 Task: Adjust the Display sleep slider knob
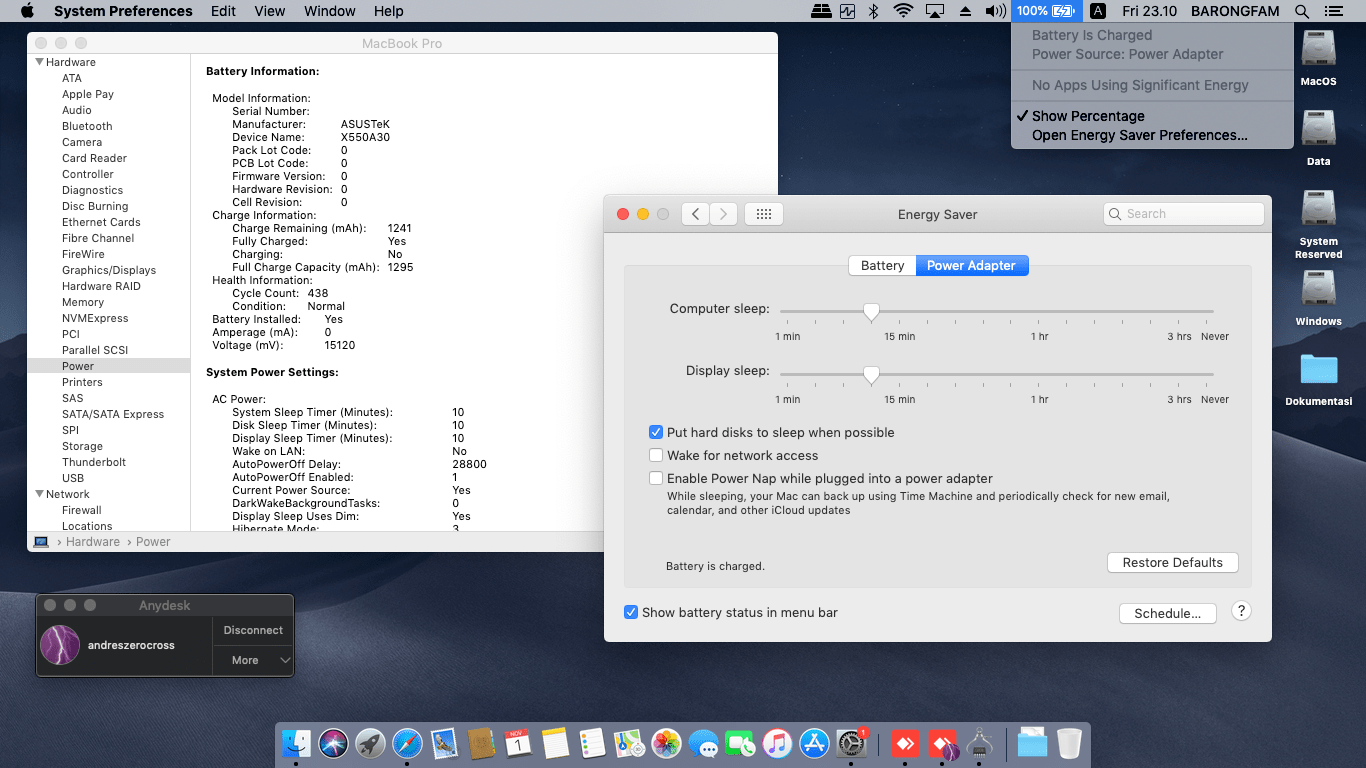871,374
